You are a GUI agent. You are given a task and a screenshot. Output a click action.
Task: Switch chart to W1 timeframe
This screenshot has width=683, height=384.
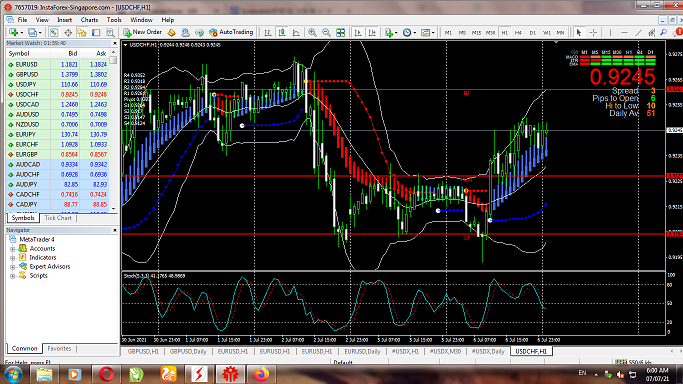pyautogui.click(x=547, y=33)
